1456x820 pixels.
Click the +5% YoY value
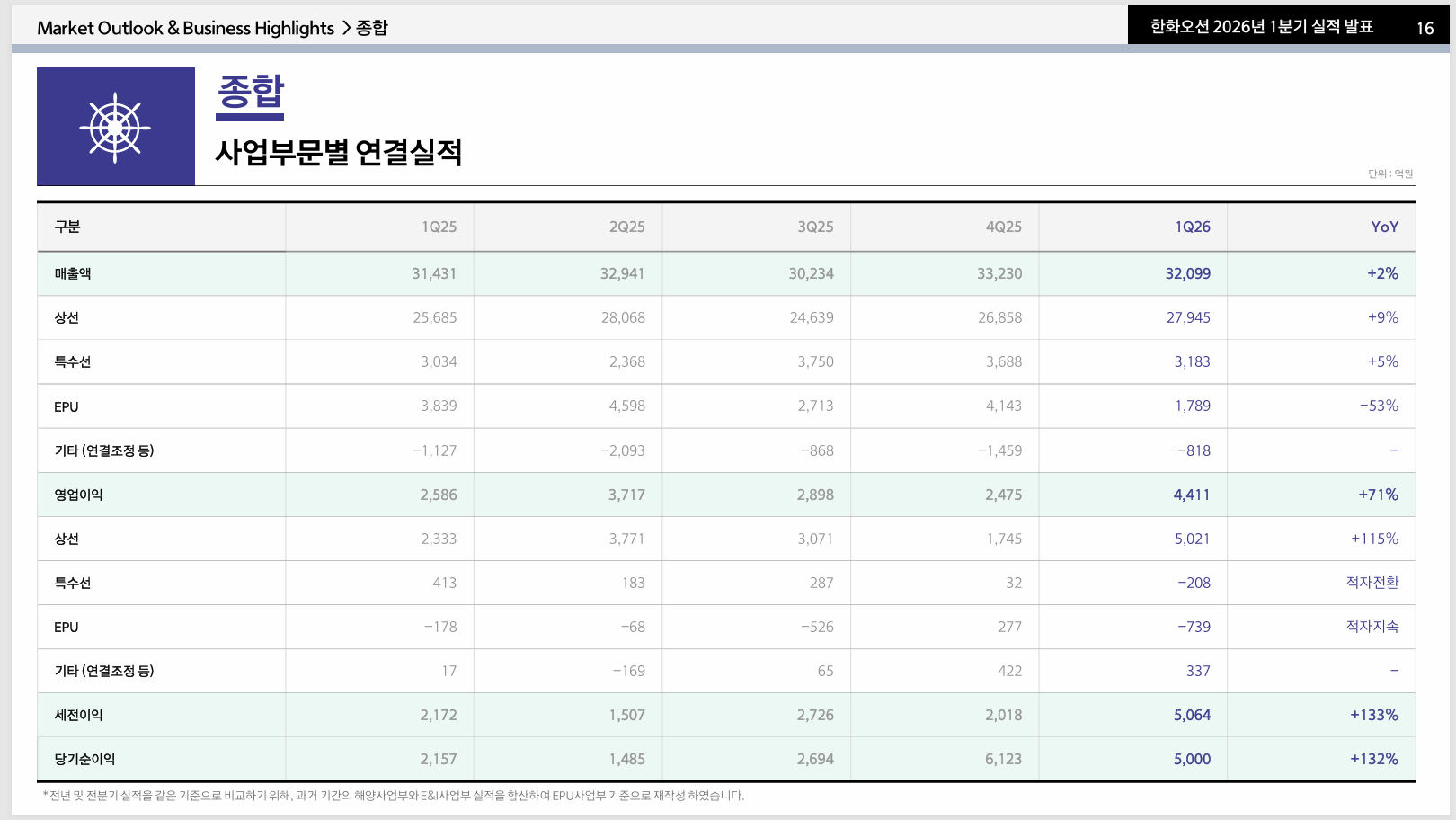(x=1383, y=361)
